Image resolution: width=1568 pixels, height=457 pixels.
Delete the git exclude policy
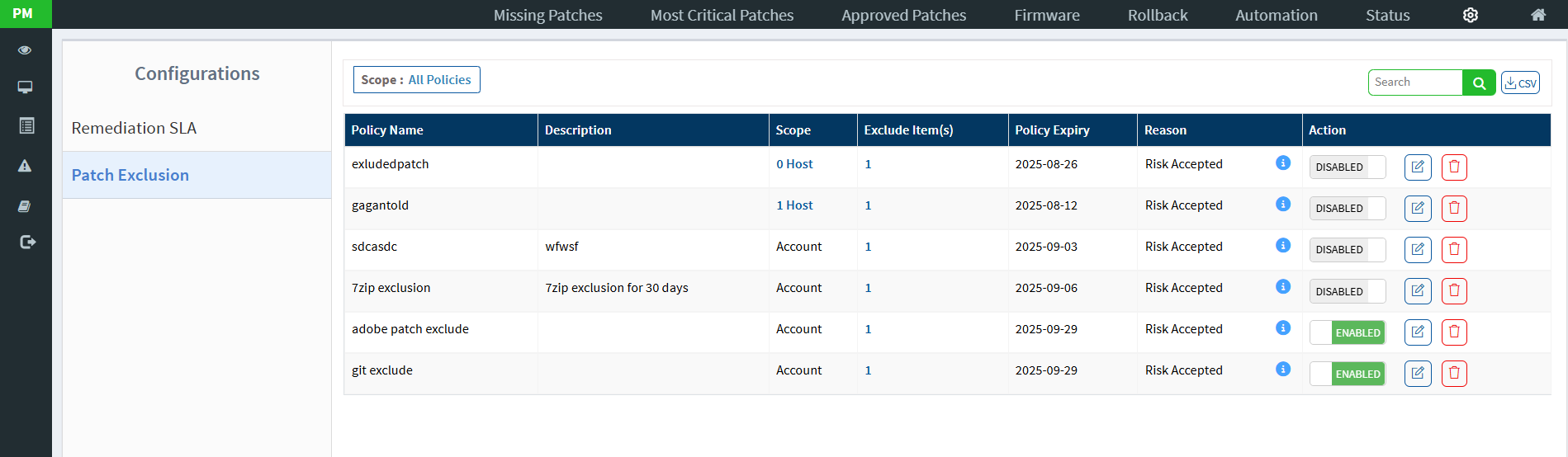pyautogui.click(x=1454, y=374)
